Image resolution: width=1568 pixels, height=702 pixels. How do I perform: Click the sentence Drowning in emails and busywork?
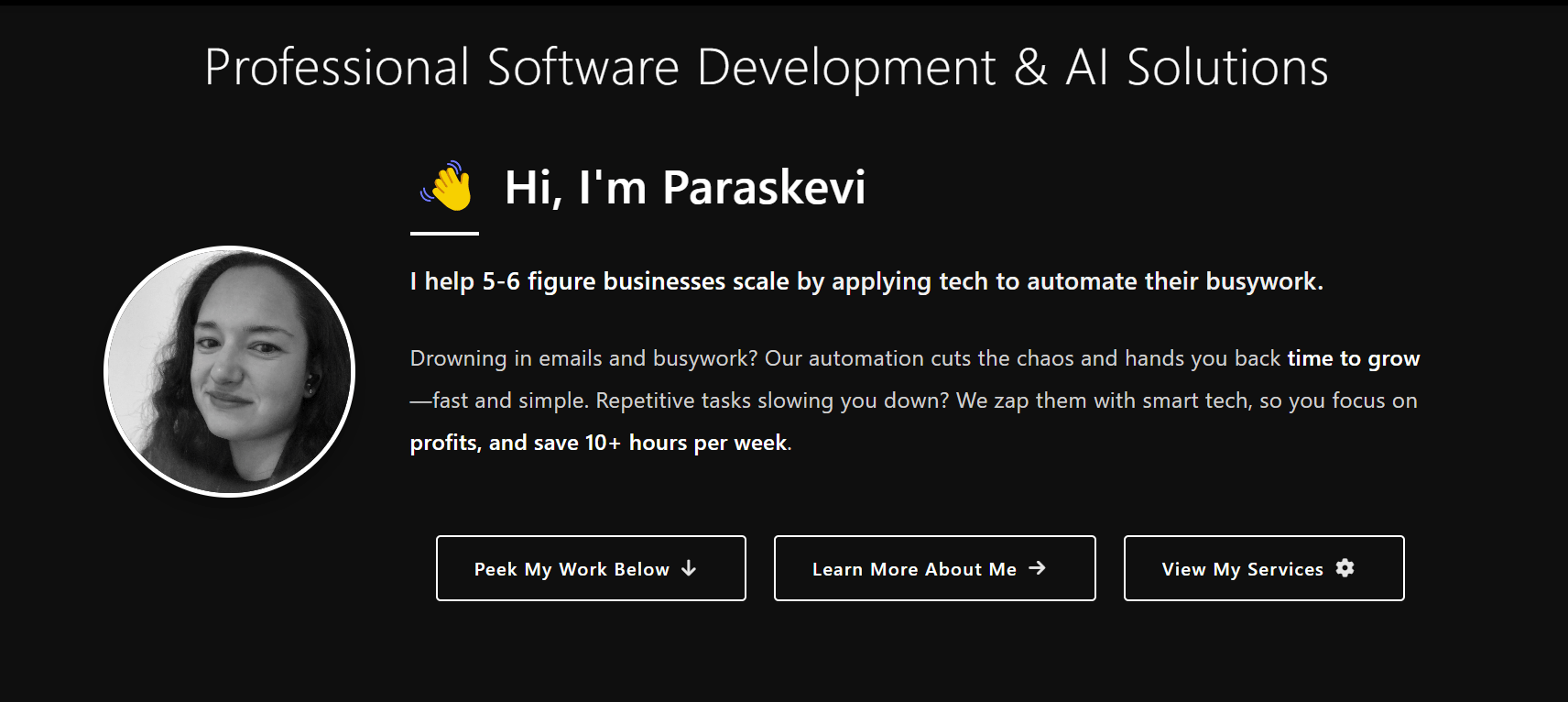tap(583, 358)
